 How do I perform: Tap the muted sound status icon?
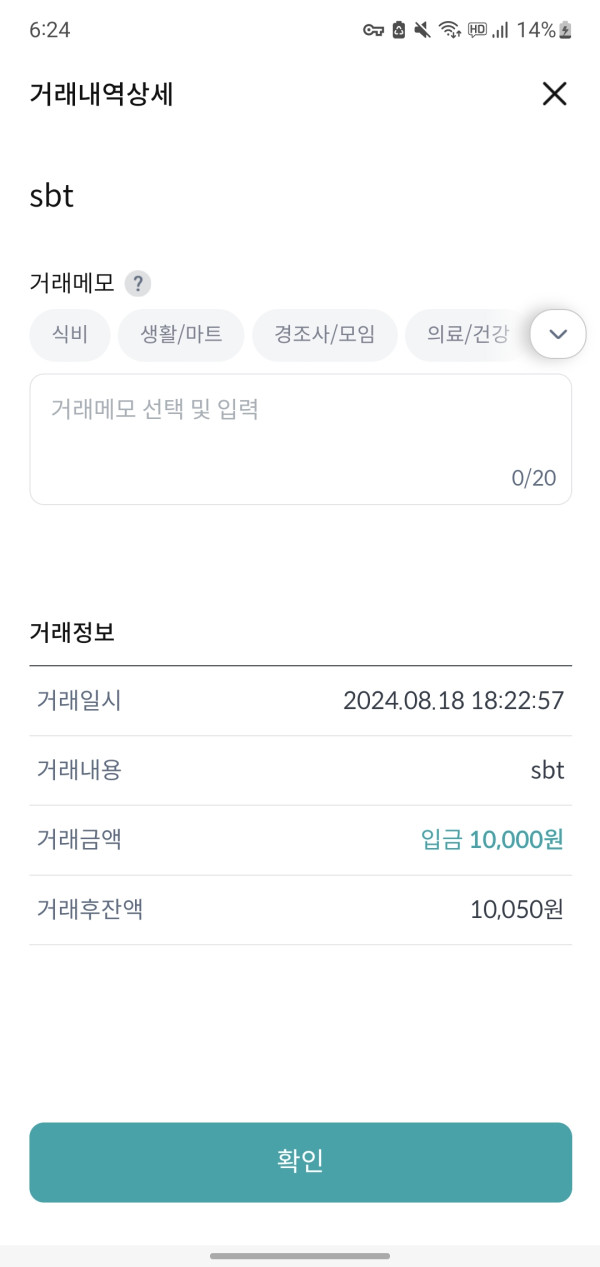(423, 30)
